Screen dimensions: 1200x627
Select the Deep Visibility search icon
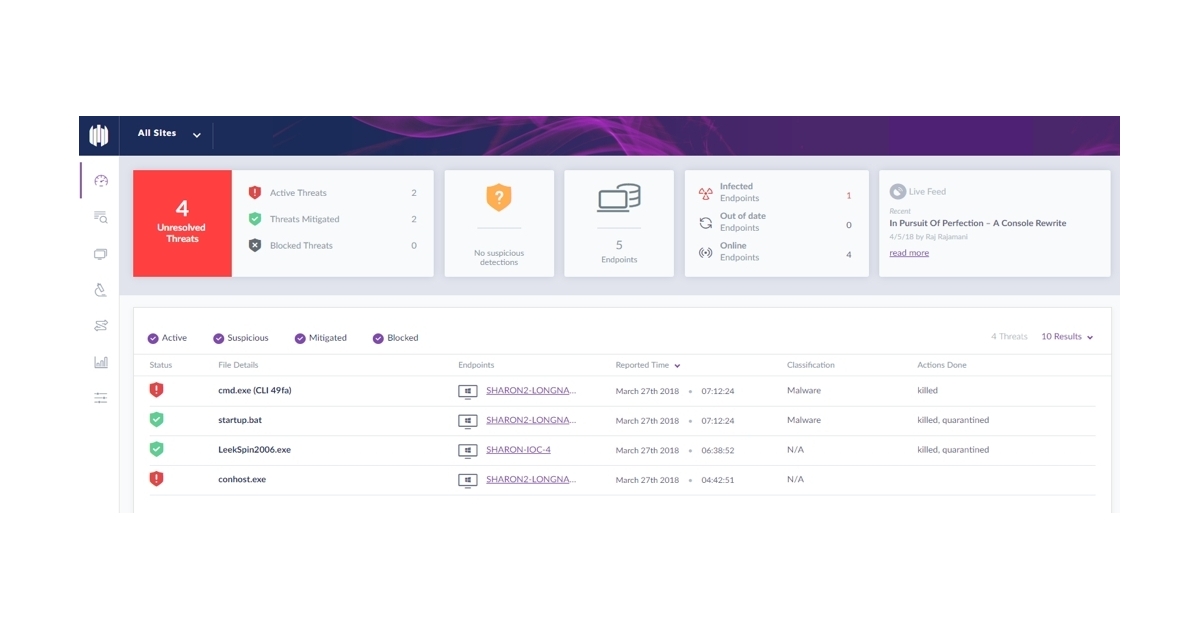99,217
